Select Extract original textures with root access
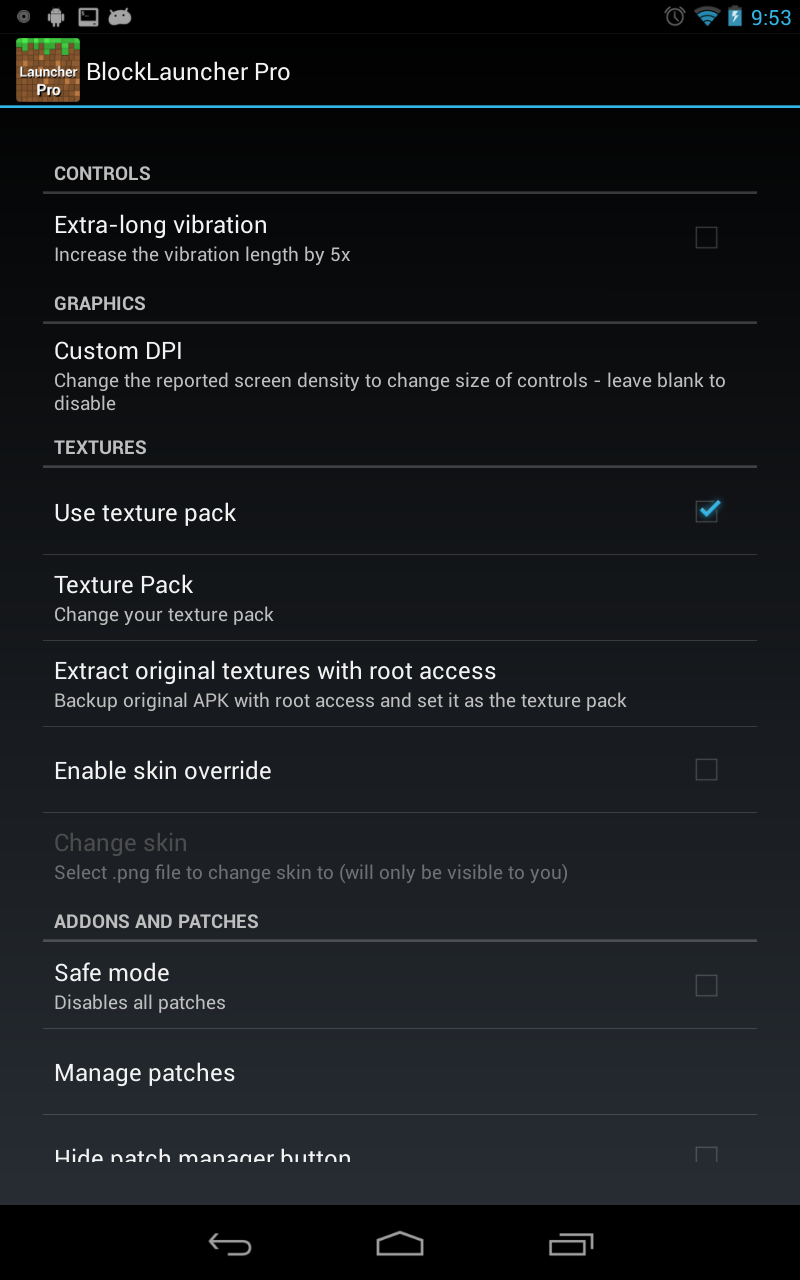Screen dimensions: 800x1280 pyautogui.click(x=400, y=684)
